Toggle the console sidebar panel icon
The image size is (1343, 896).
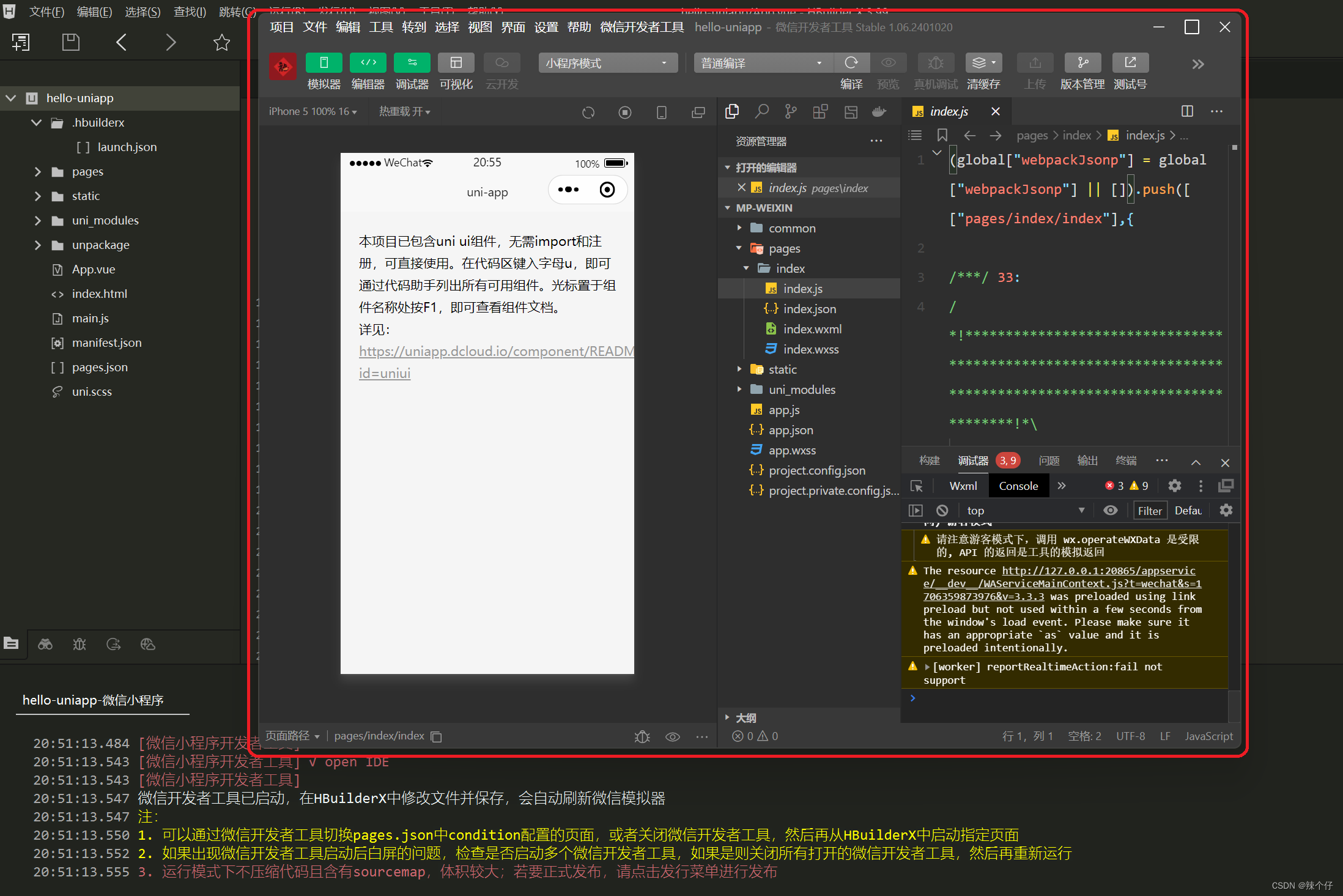click(x=916, y=510)
